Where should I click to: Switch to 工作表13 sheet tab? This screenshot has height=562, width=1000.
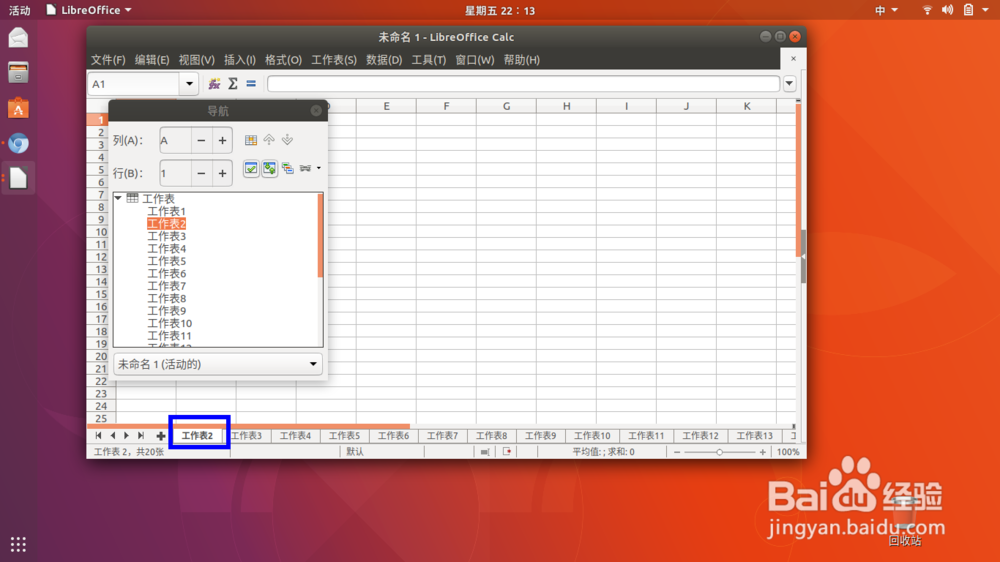point(754,436)
